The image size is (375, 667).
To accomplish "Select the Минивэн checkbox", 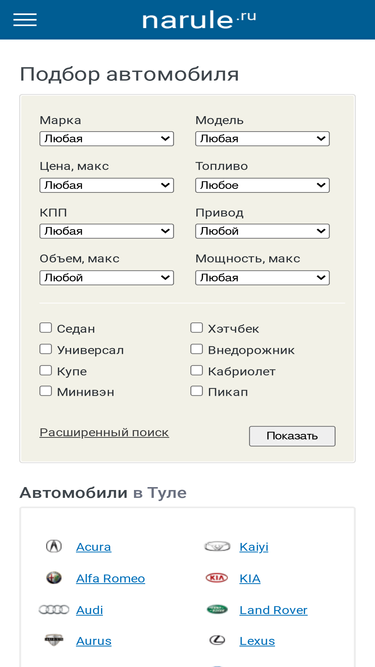I will (x=45, y=391).
